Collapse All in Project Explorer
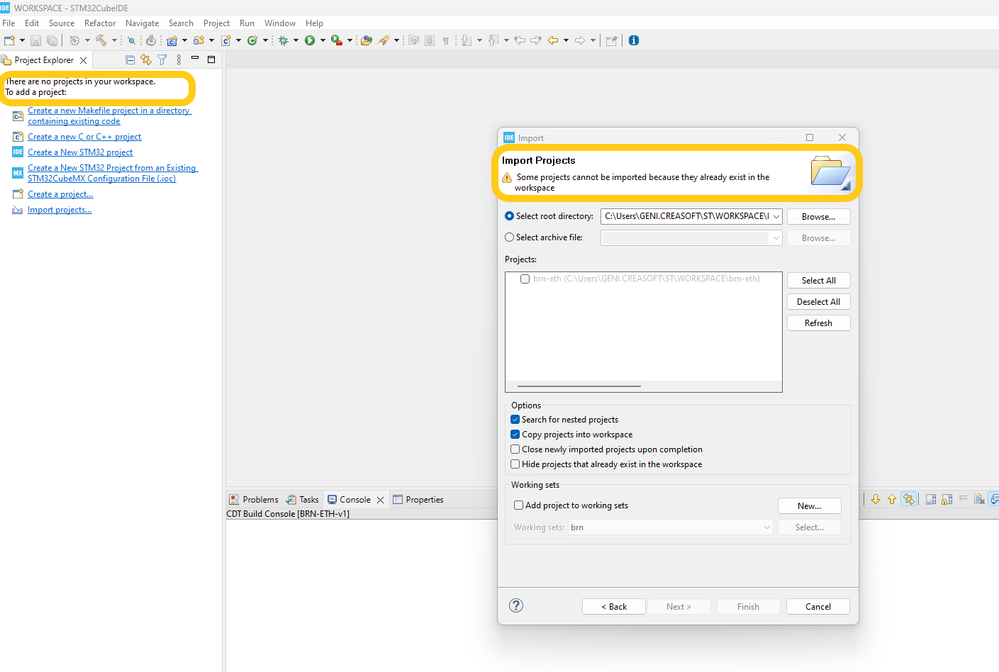Viewport: 999px width, 672px height. [130, 60]
